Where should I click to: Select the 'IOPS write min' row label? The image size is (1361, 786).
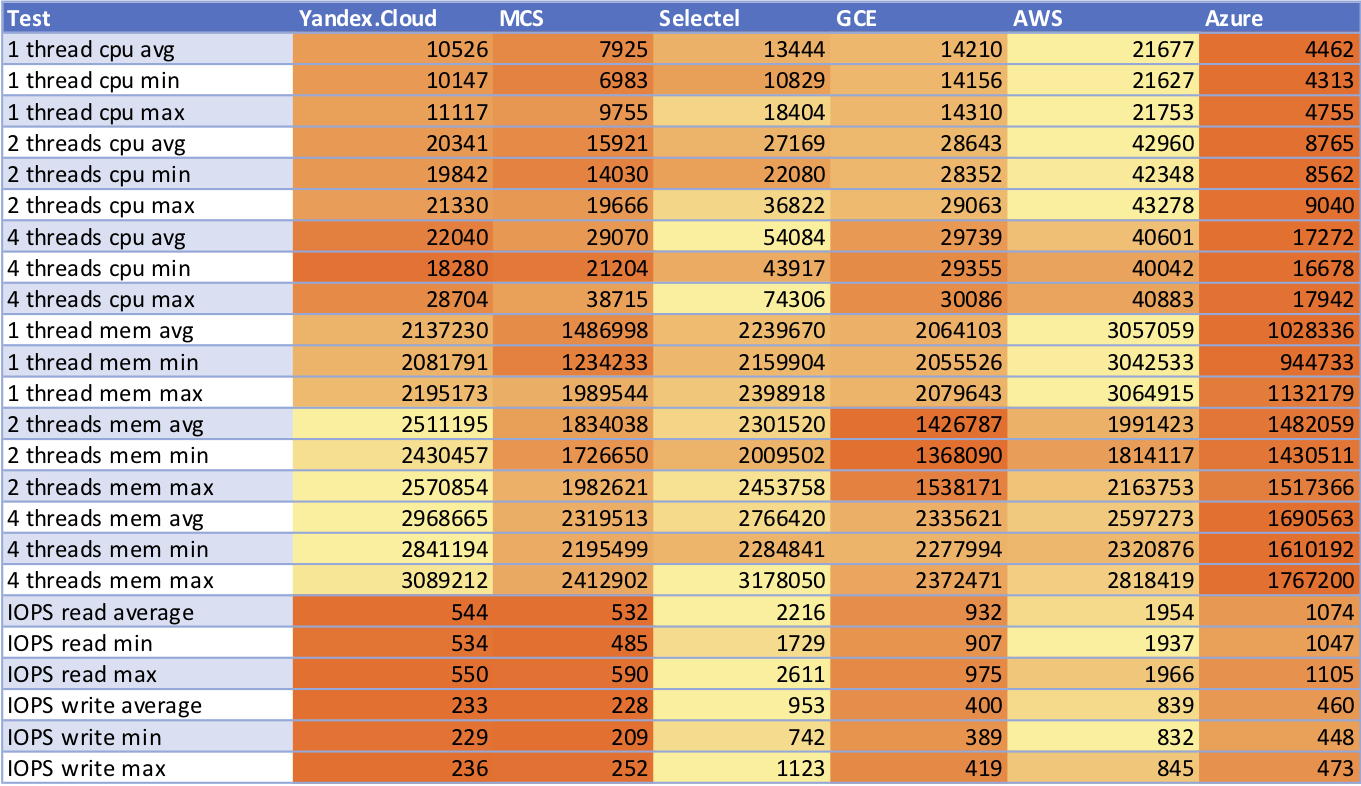[x=147, y=737]
